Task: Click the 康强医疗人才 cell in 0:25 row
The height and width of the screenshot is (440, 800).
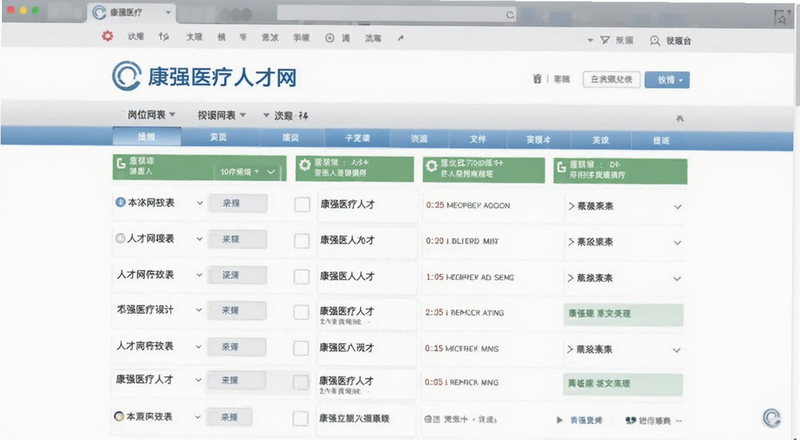Action: click(x=367, y=205)
